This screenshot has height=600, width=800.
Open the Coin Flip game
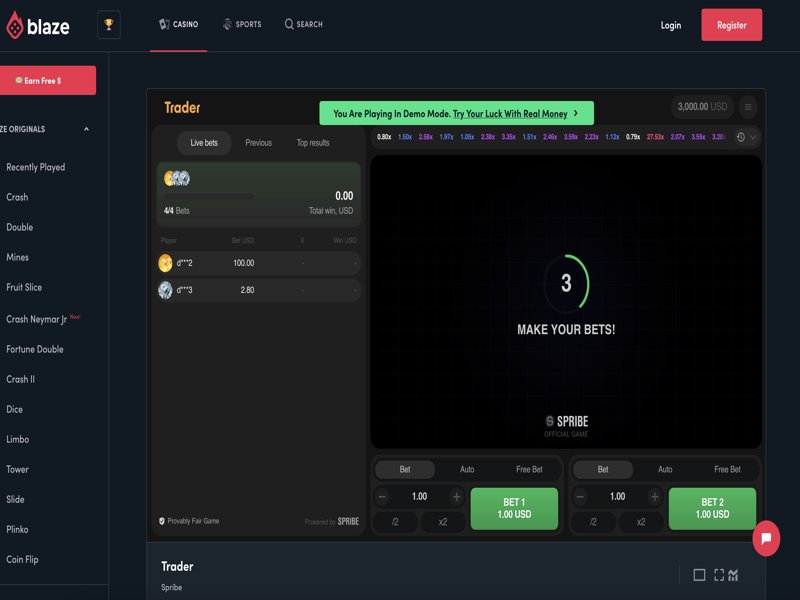pyautogui.click(x=22, y=560)
